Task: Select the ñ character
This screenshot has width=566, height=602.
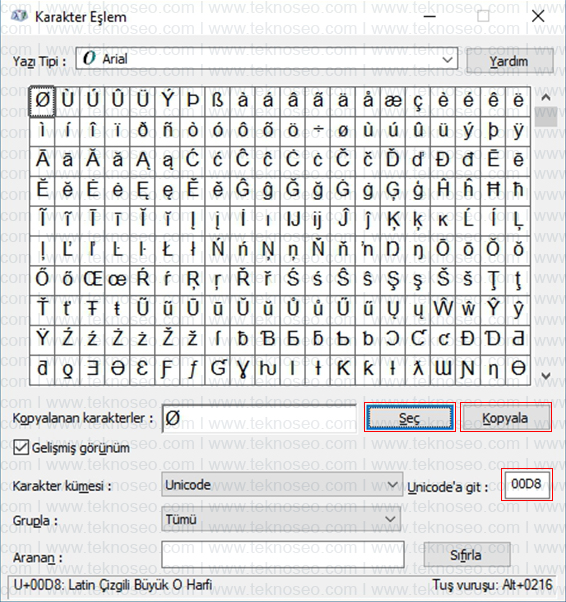Action: click(x=168, y=131)
